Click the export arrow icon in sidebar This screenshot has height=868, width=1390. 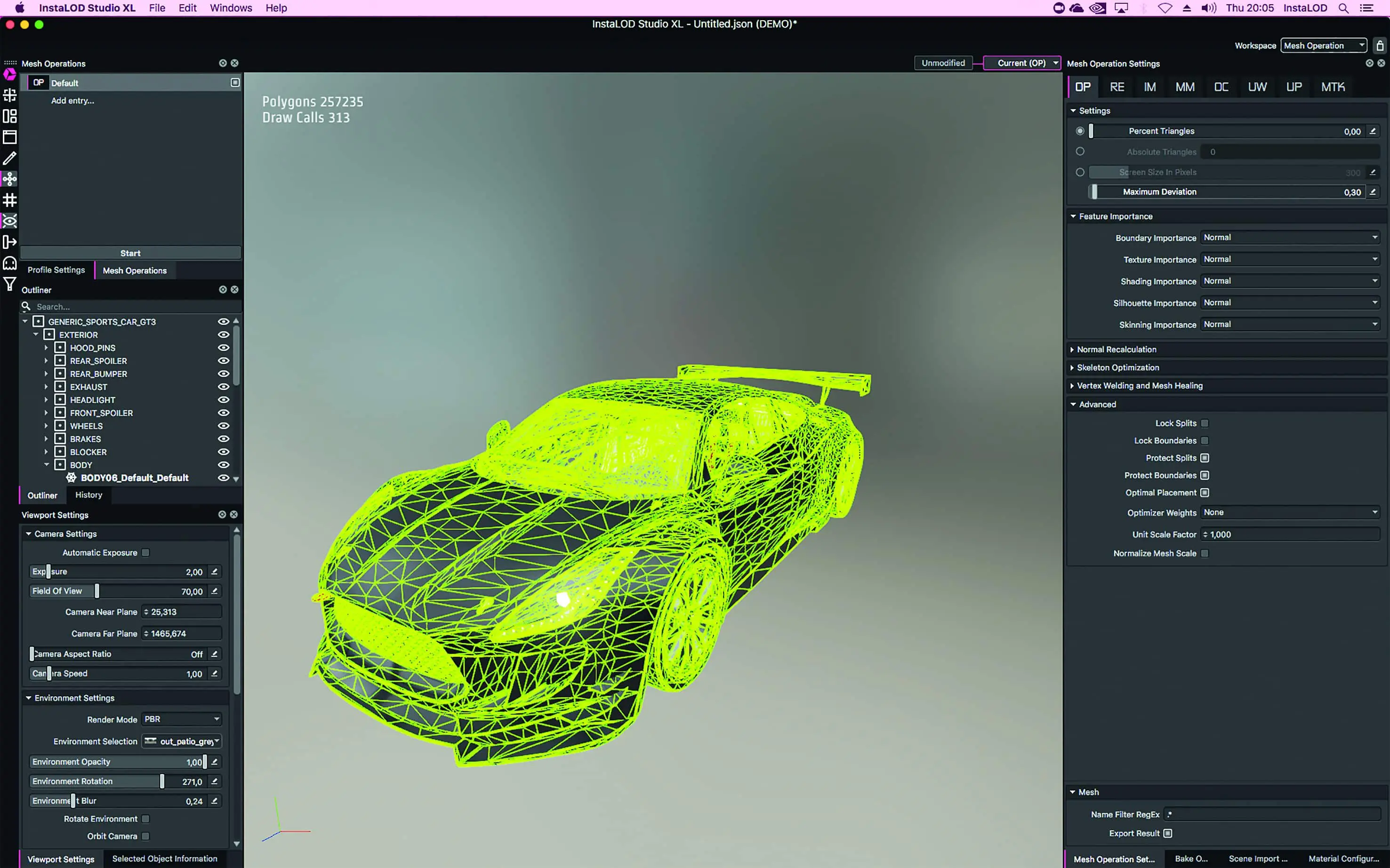pyautogui.click(x=10, y=242)
